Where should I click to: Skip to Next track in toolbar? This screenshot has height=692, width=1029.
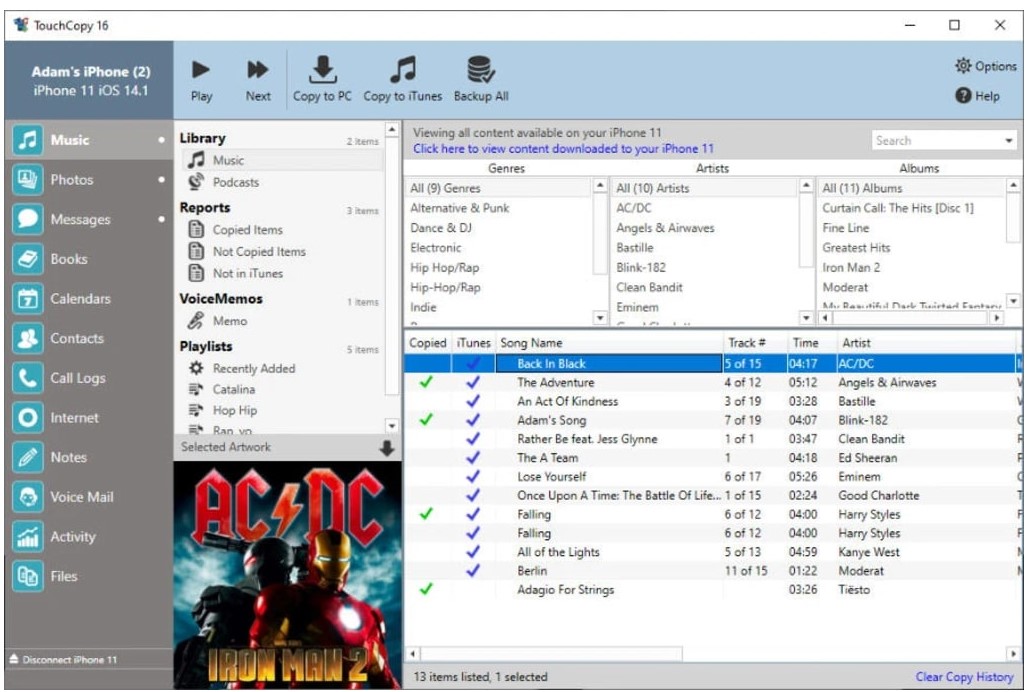point(258,80)
